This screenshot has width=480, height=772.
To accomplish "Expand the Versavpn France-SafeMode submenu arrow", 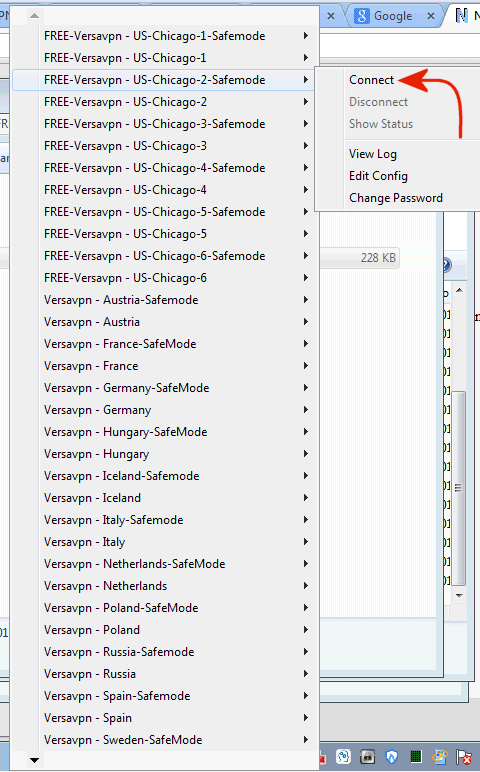I will 306,344.
